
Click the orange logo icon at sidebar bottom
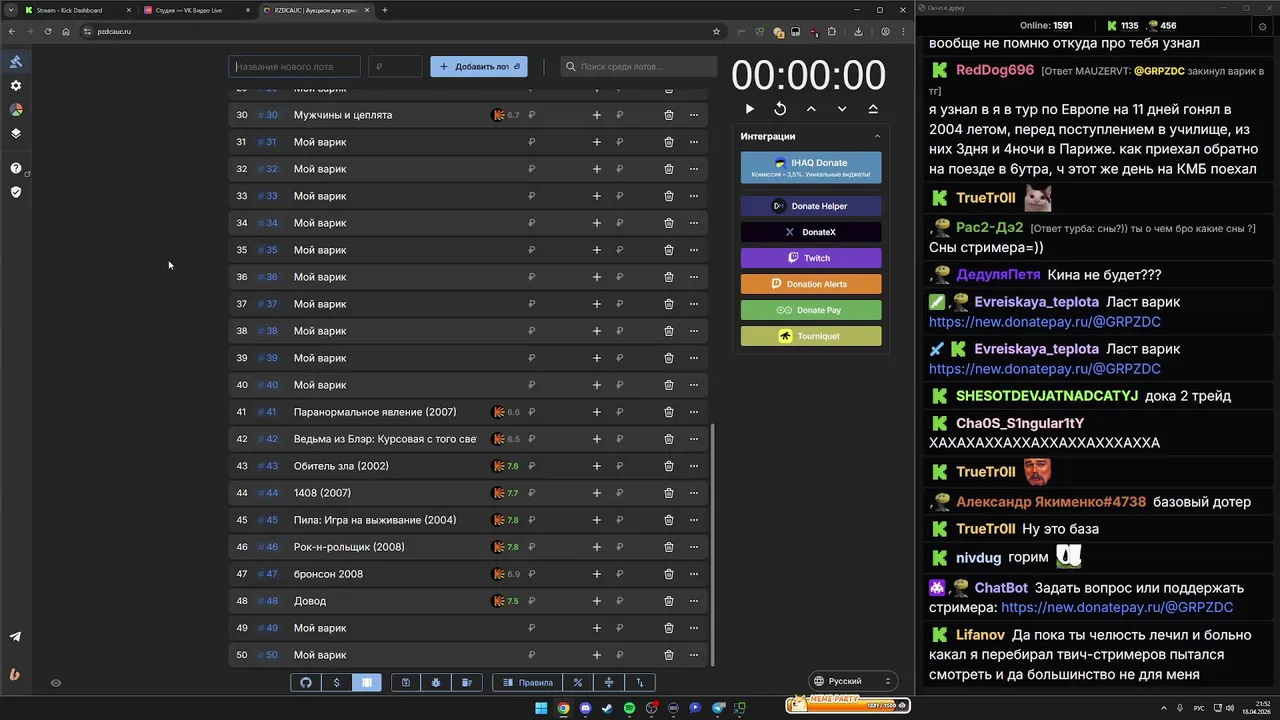pyautogui.click(x=15, y=674)
